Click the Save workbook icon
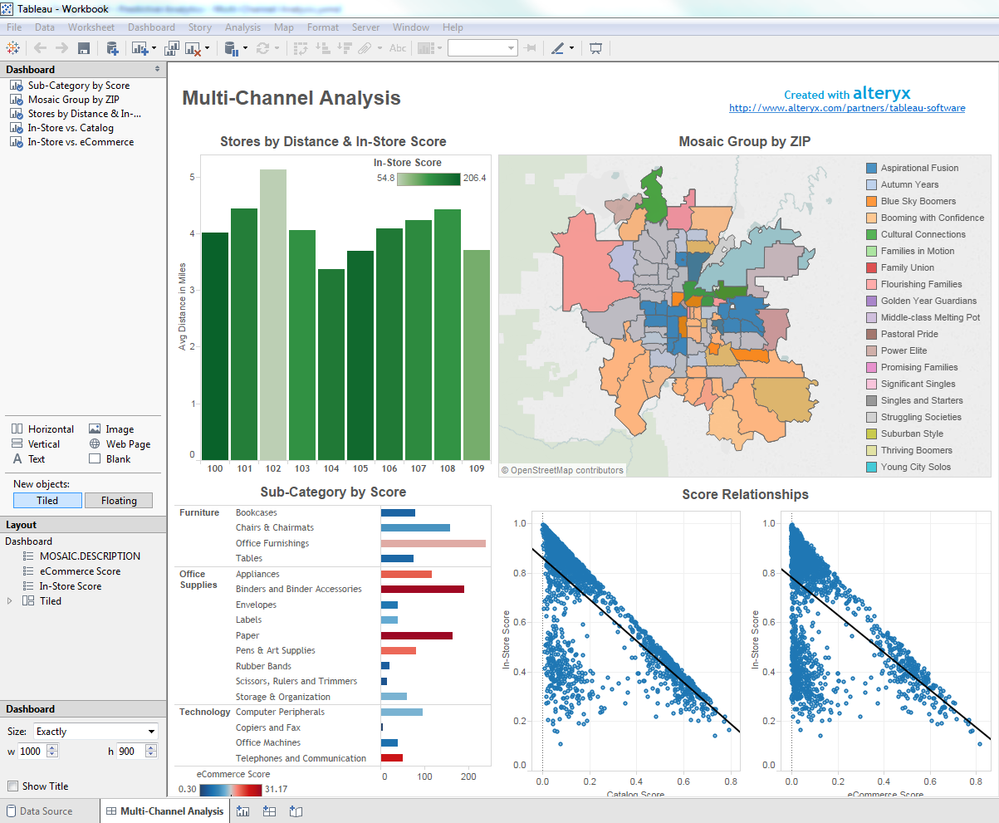The height and width of the screenshot is (823, 999). click(x=84, y=48)
